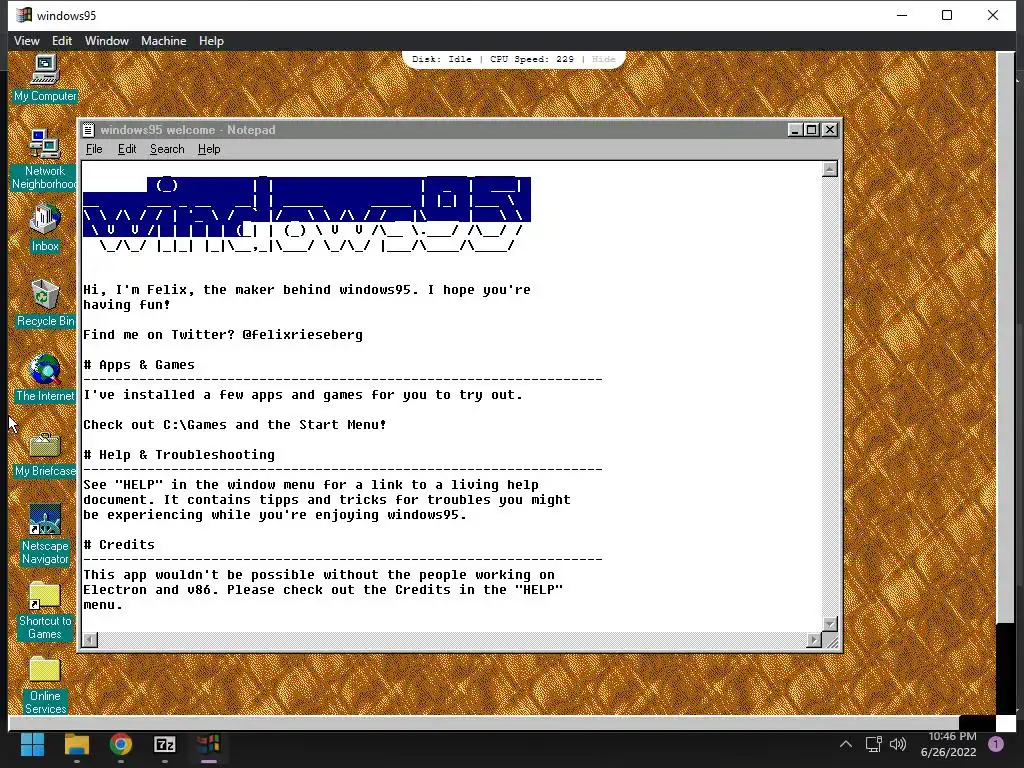Click the Notepad scroll down arrow

click(x=829, y=624)
